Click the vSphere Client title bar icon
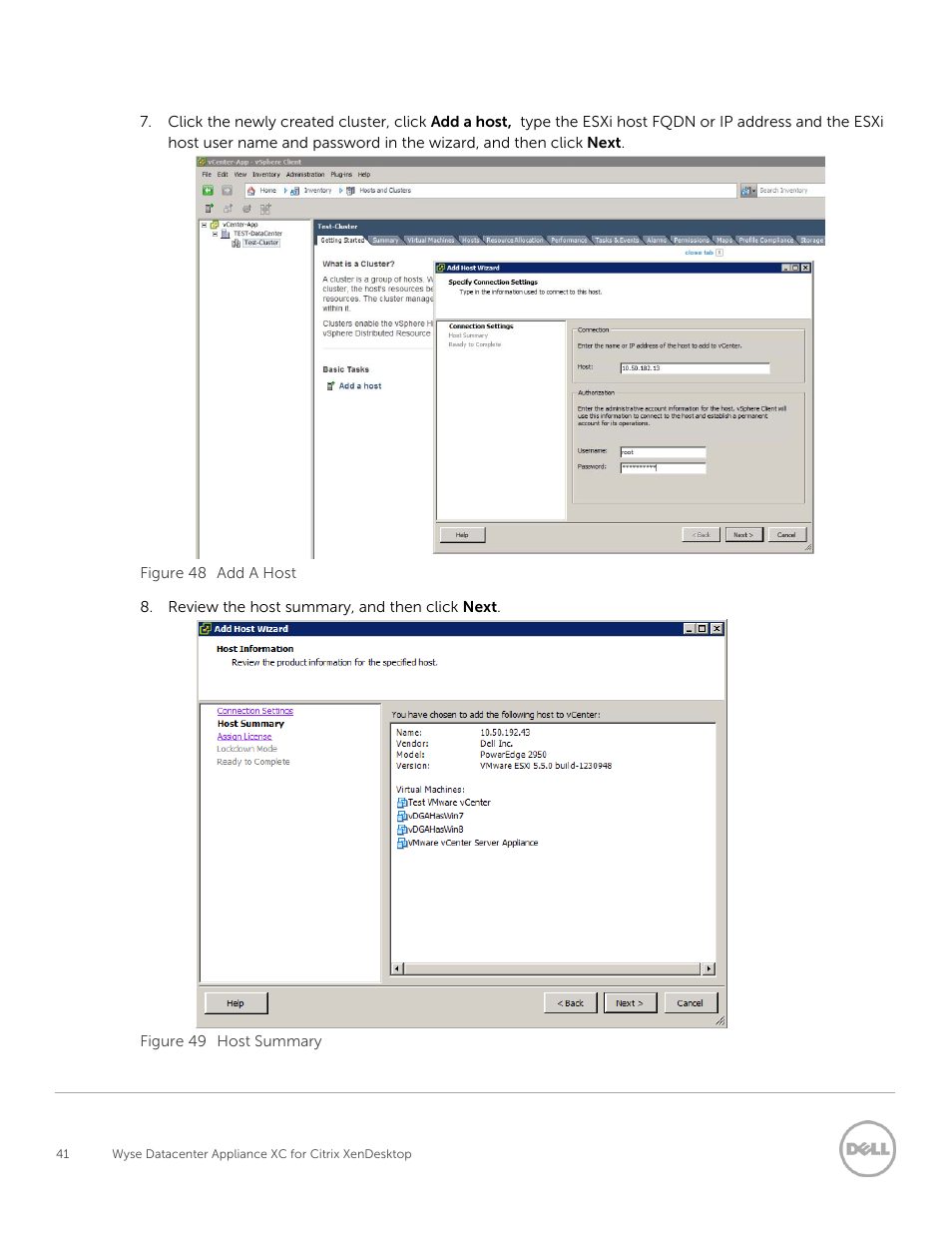 pos(202,162)
